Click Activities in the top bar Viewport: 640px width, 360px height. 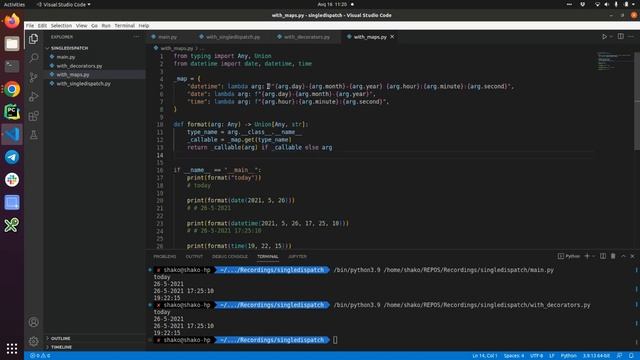[14, 4]
